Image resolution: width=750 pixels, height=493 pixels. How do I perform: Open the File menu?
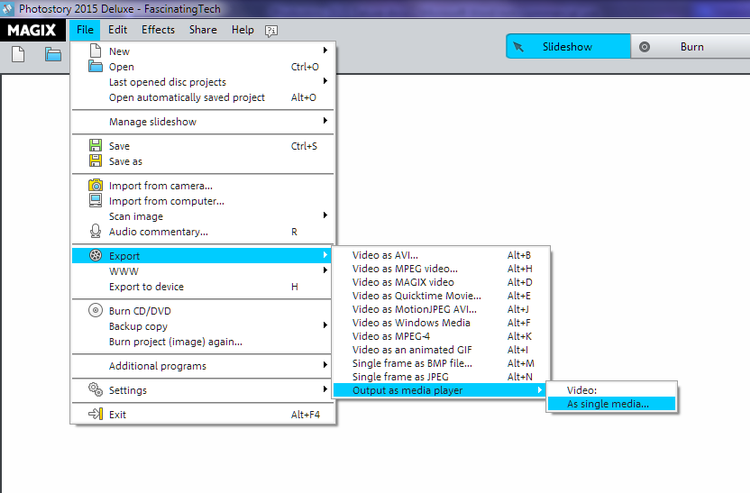click(x=85, y=30)
